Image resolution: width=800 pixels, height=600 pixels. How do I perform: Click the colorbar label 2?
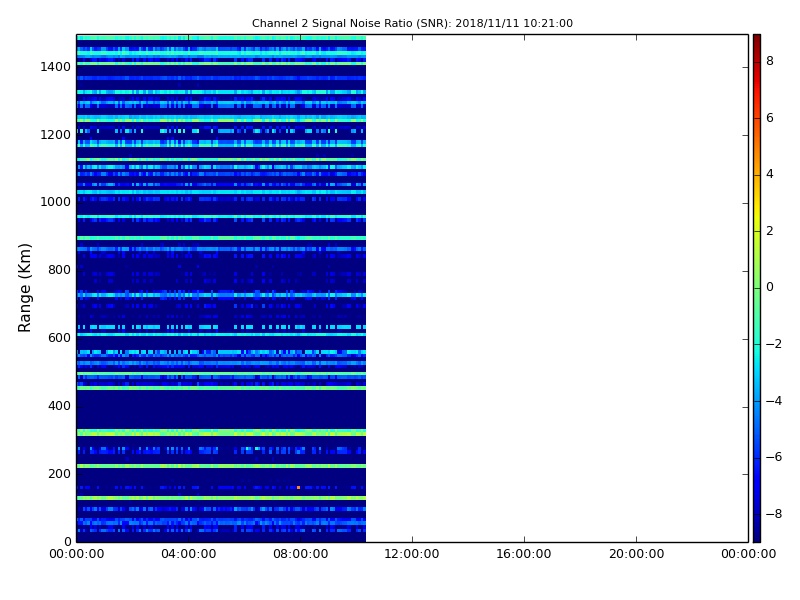pyautogui.click(x=770, y=231)
